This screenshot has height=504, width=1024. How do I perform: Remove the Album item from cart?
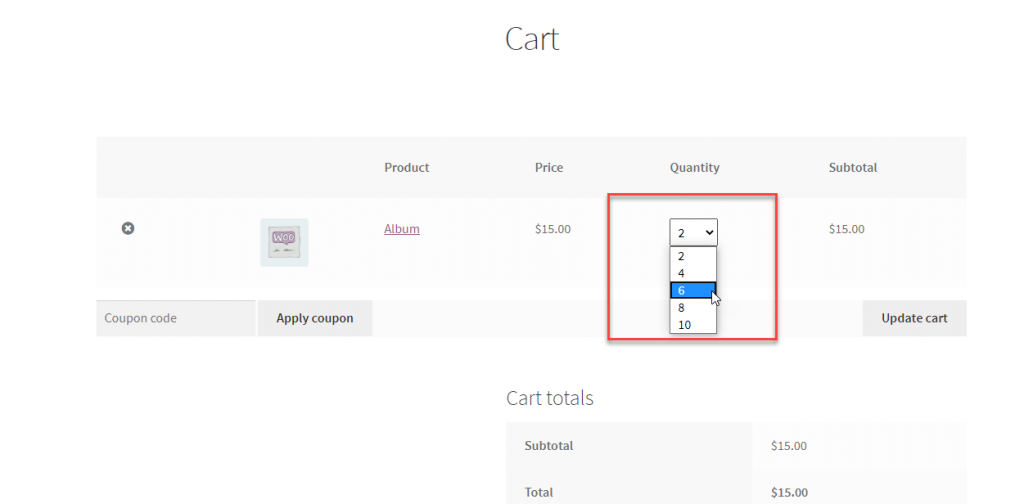coord(128,228)
